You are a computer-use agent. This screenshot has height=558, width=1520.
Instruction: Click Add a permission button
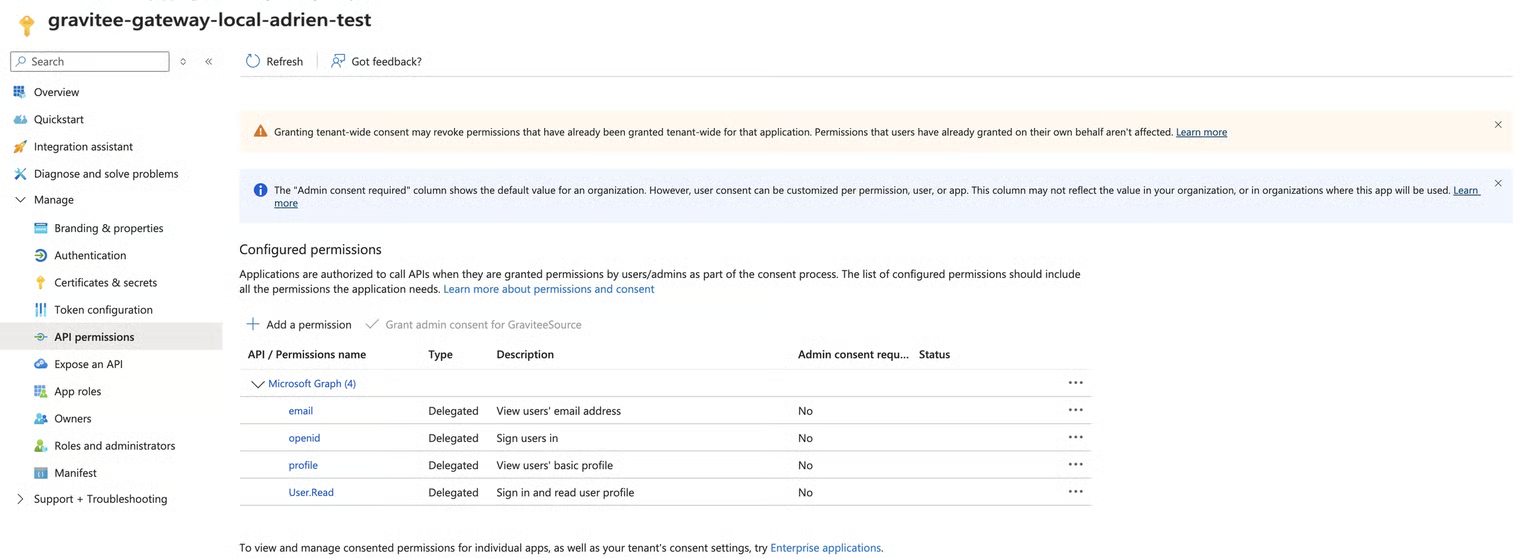click(x=299, y=325)
